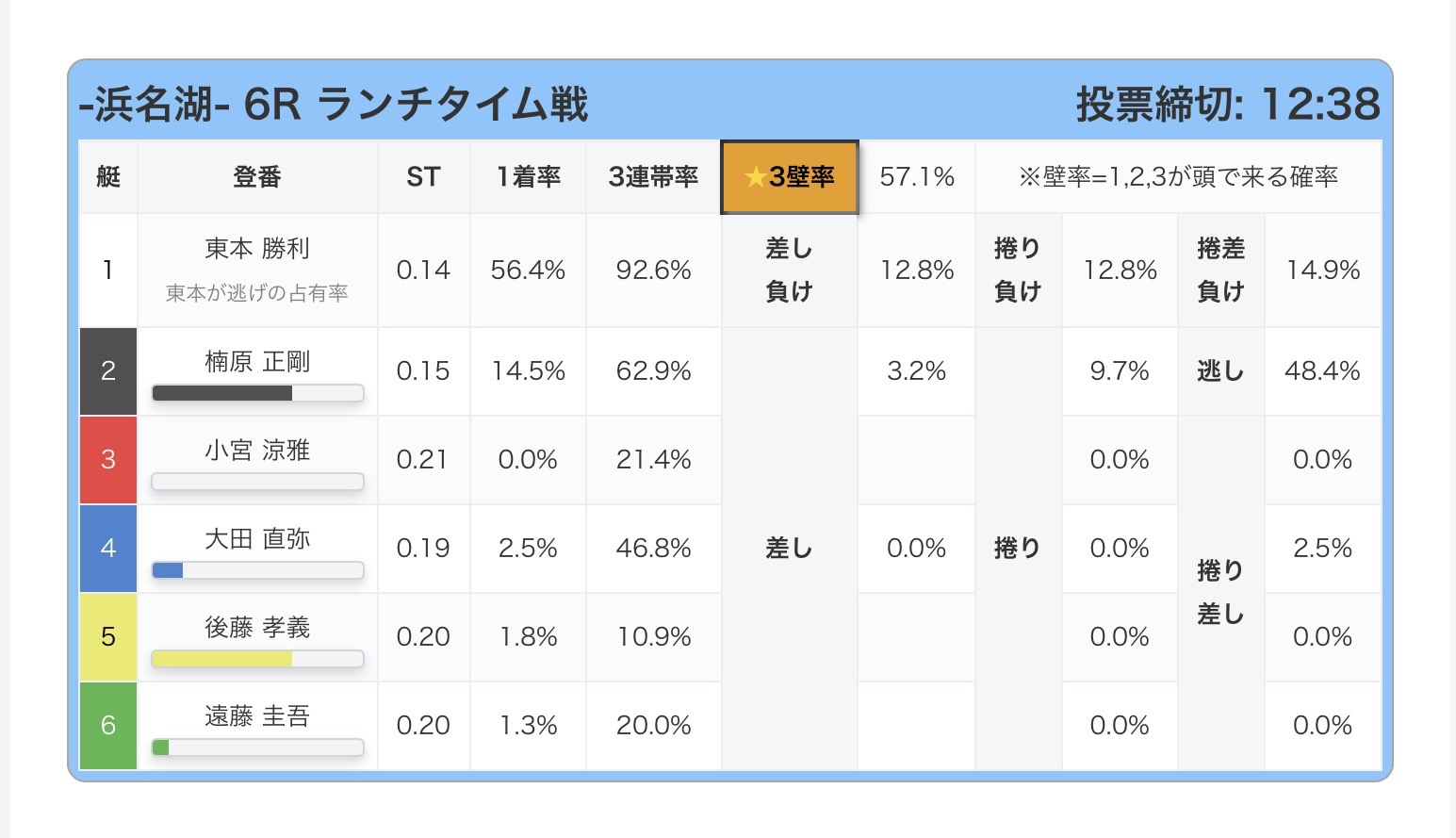This screenshot has height=838, width=1456.
Task: Select the green boat number 6 cell
Action: point(108,726)
